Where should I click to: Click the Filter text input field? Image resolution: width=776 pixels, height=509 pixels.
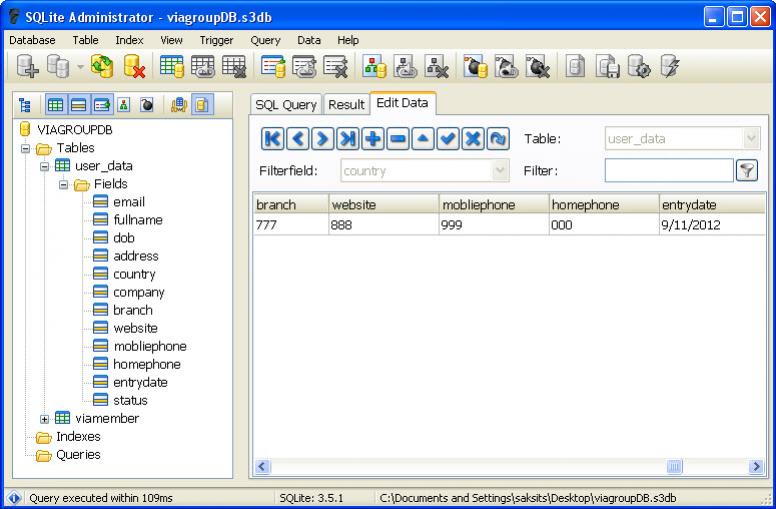(x=668, y=171)
